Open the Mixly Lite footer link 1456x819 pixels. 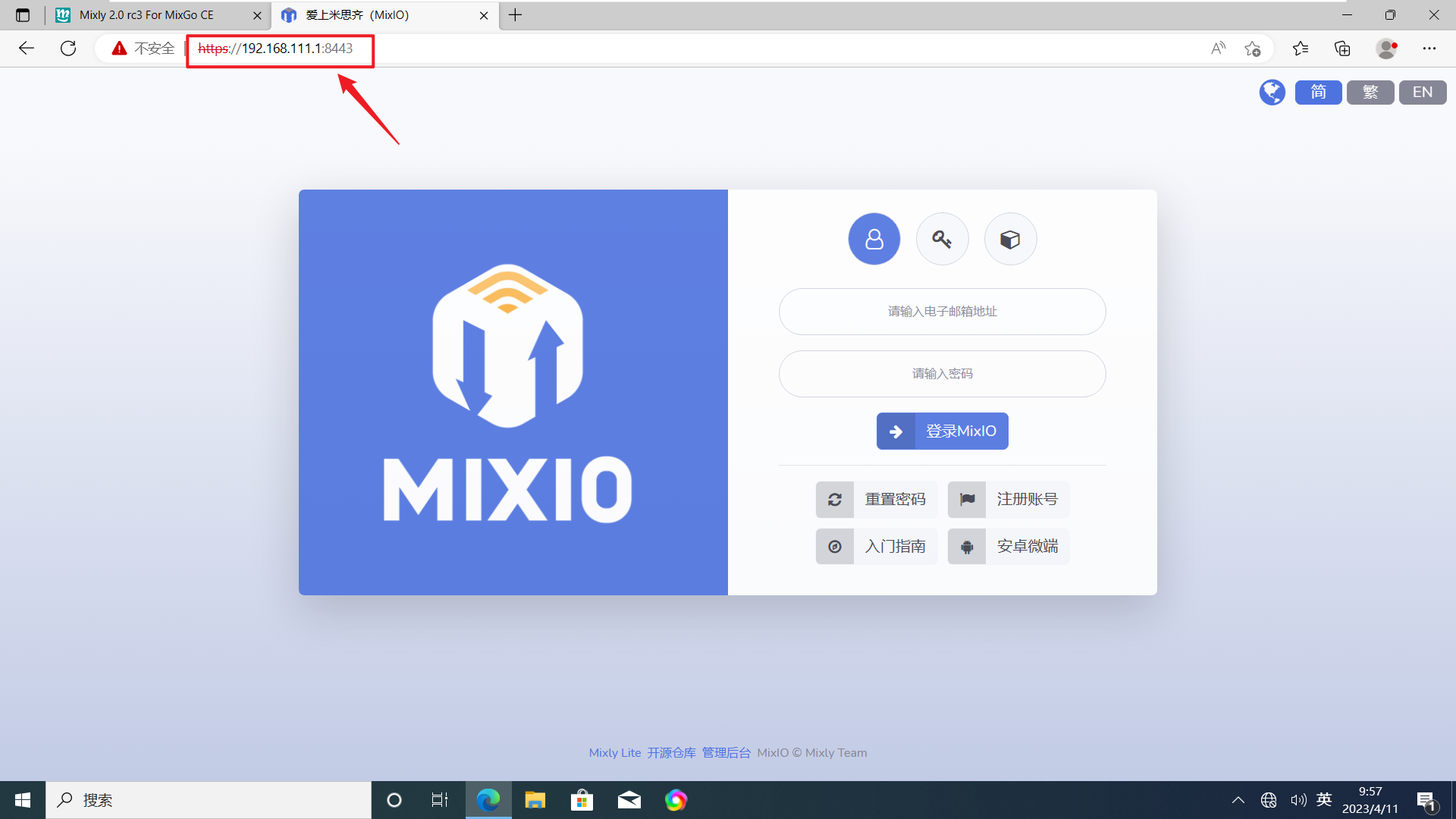pos(615,753)
